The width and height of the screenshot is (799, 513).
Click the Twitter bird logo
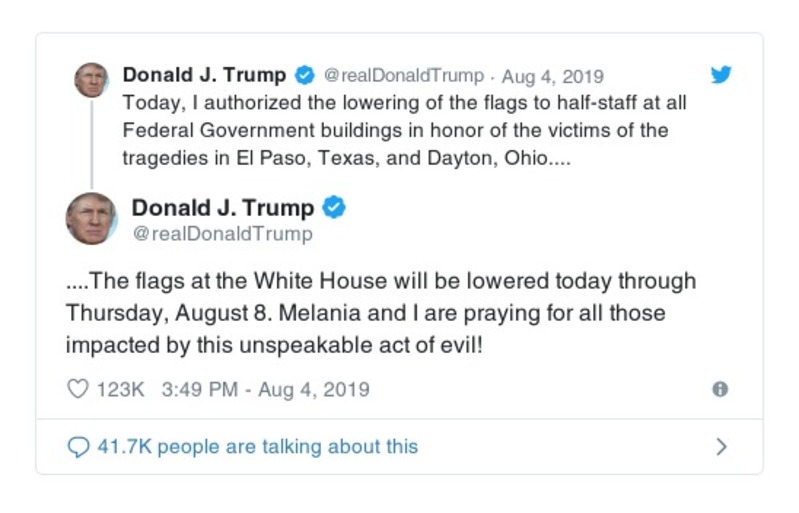pyautogui.click(x=721, y=75)
